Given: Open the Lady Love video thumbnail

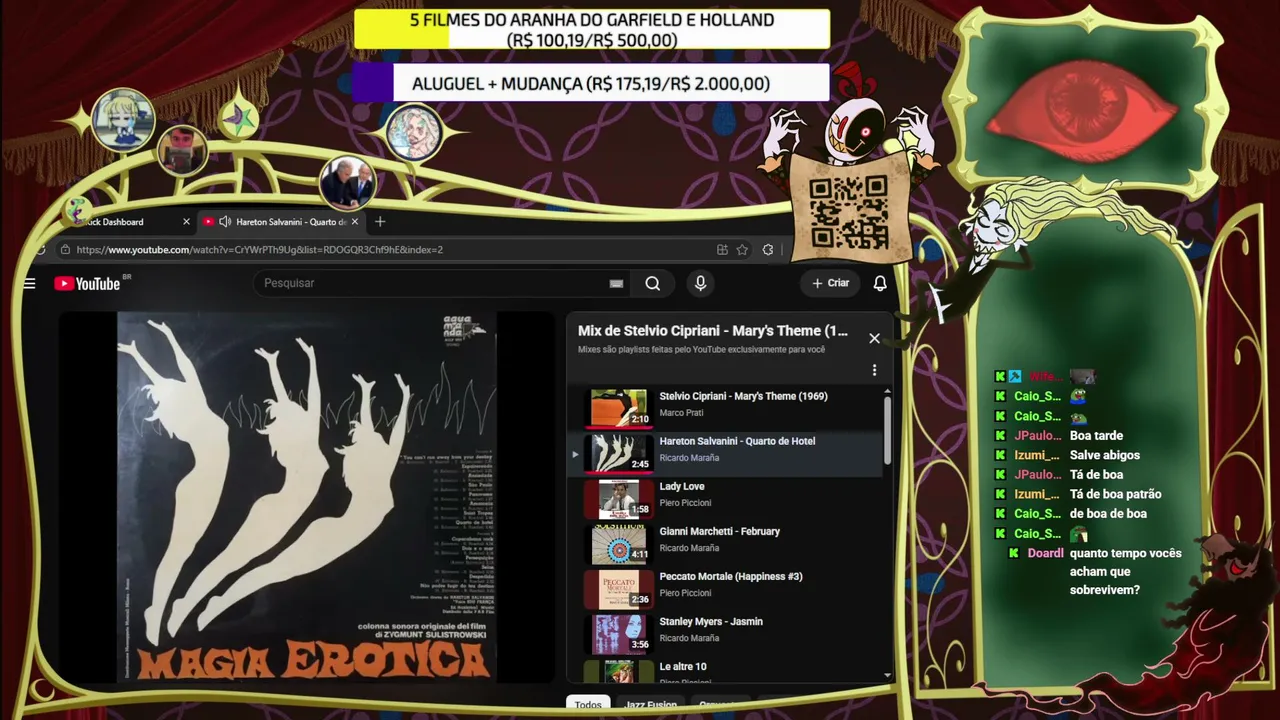Looking at the screenshot, I should click(619, 498).
